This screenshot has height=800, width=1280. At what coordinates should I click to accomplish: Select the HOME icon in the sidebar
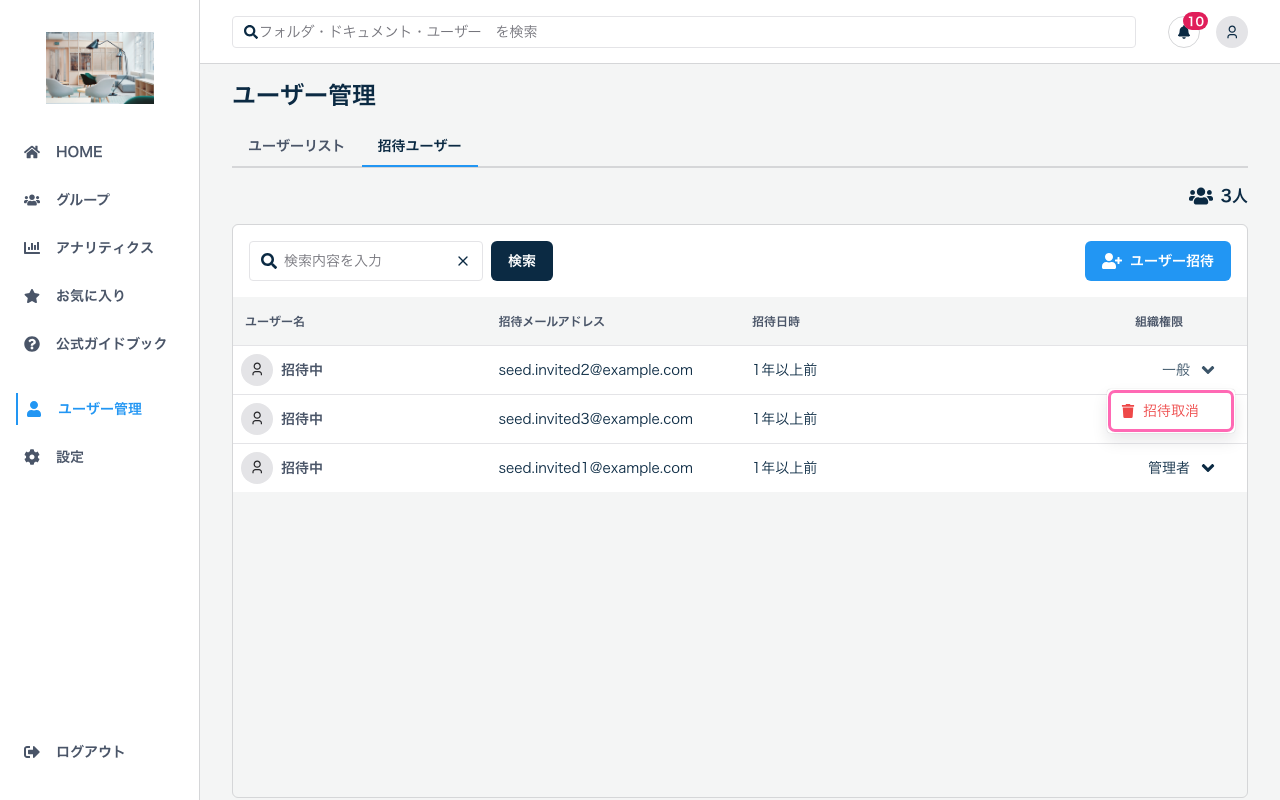(31, 151)
